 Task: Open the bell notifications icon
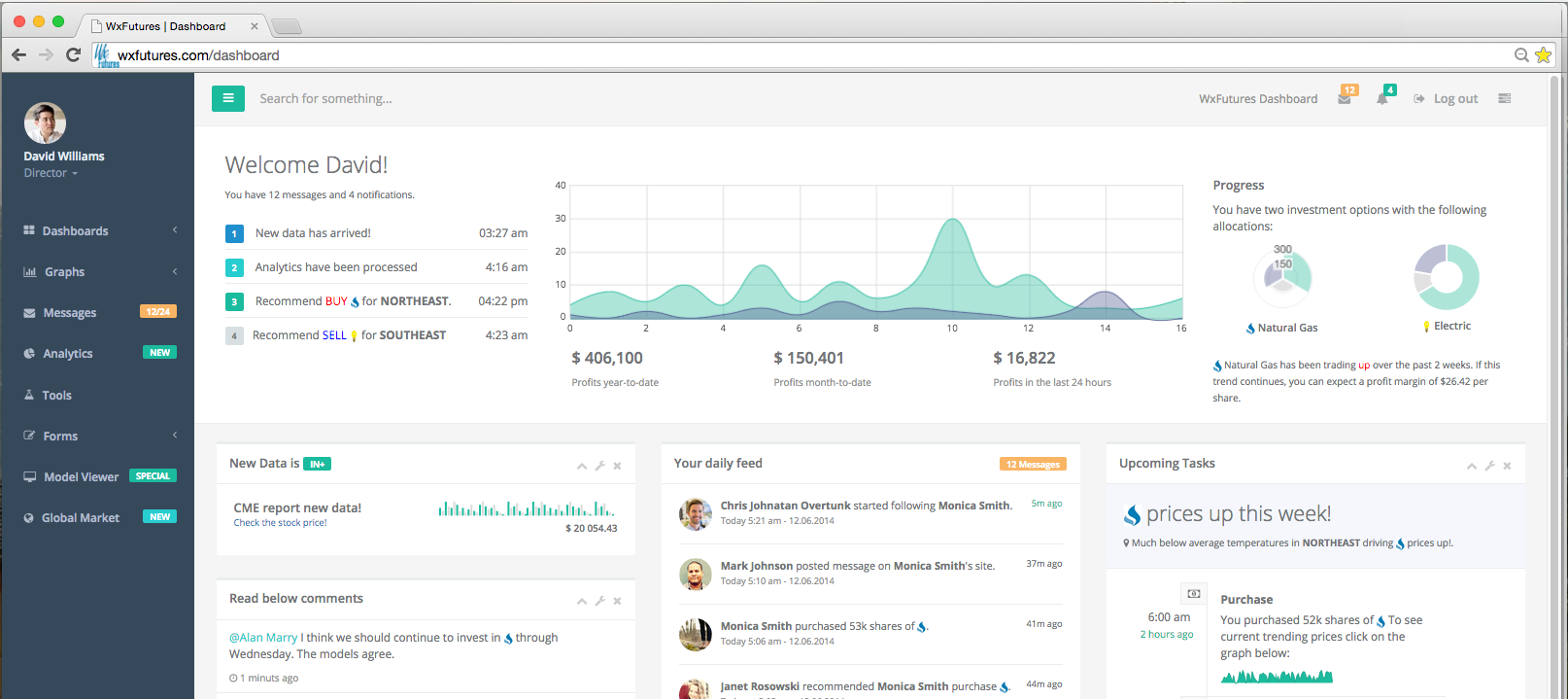(1382, 98)
